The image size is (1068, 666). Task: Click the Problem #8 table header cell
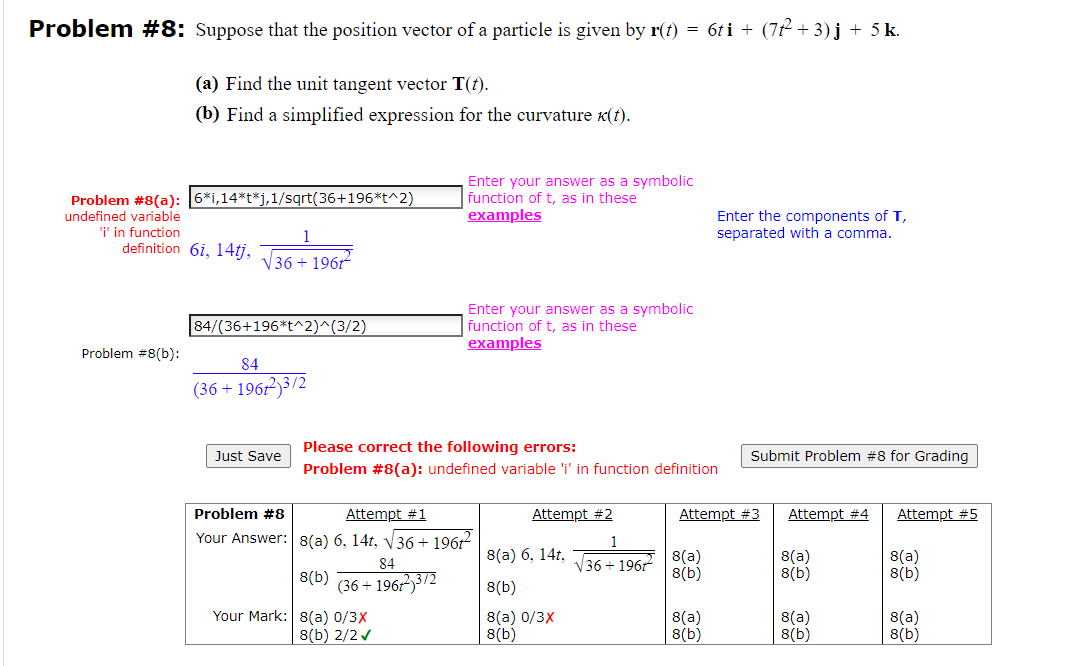click(239, 513)
